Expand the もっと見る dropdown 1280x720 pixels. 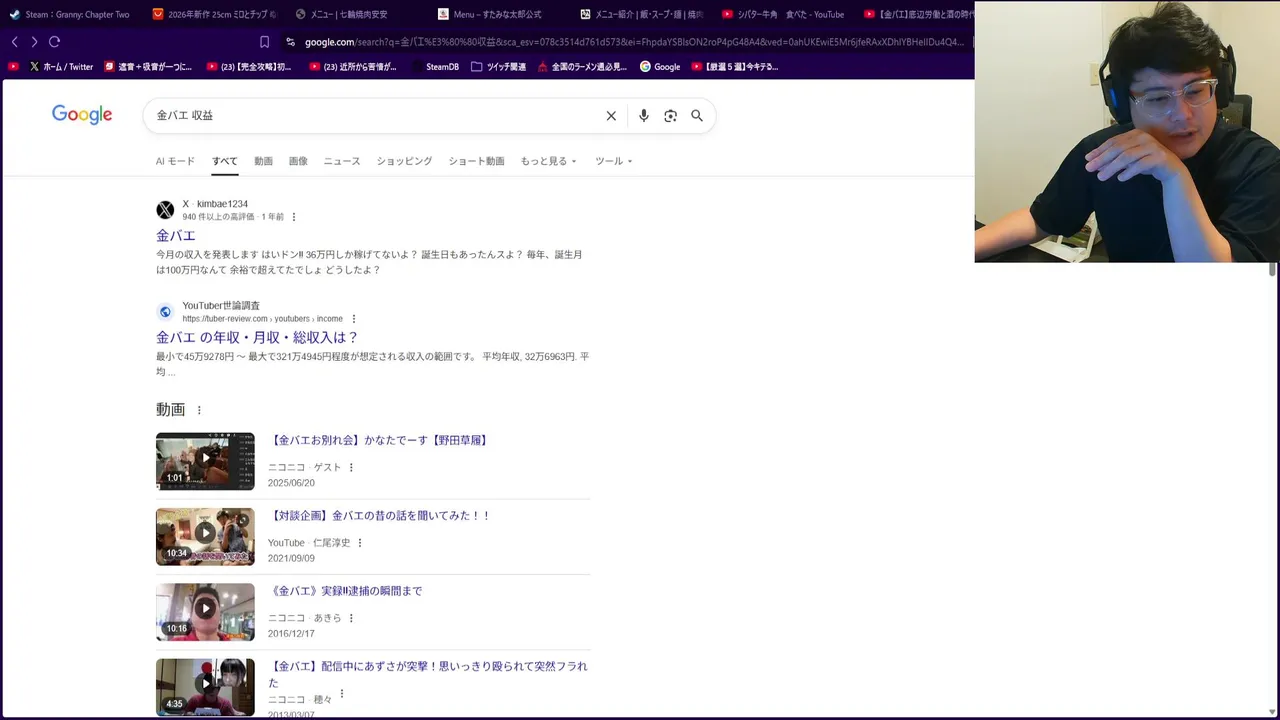pos(548,161)
